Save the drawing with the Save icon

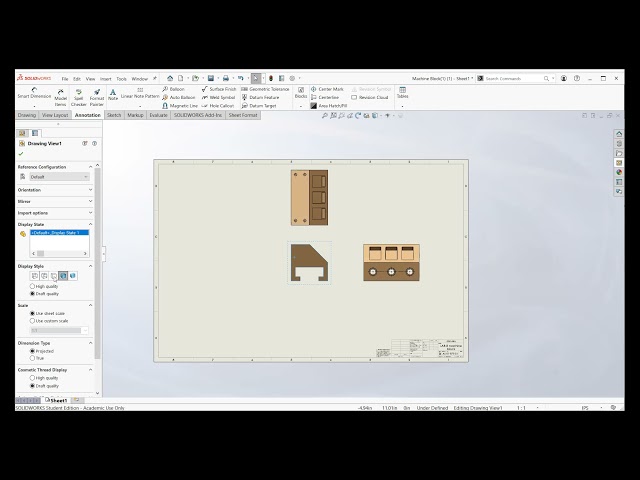[x=211, y=78]
